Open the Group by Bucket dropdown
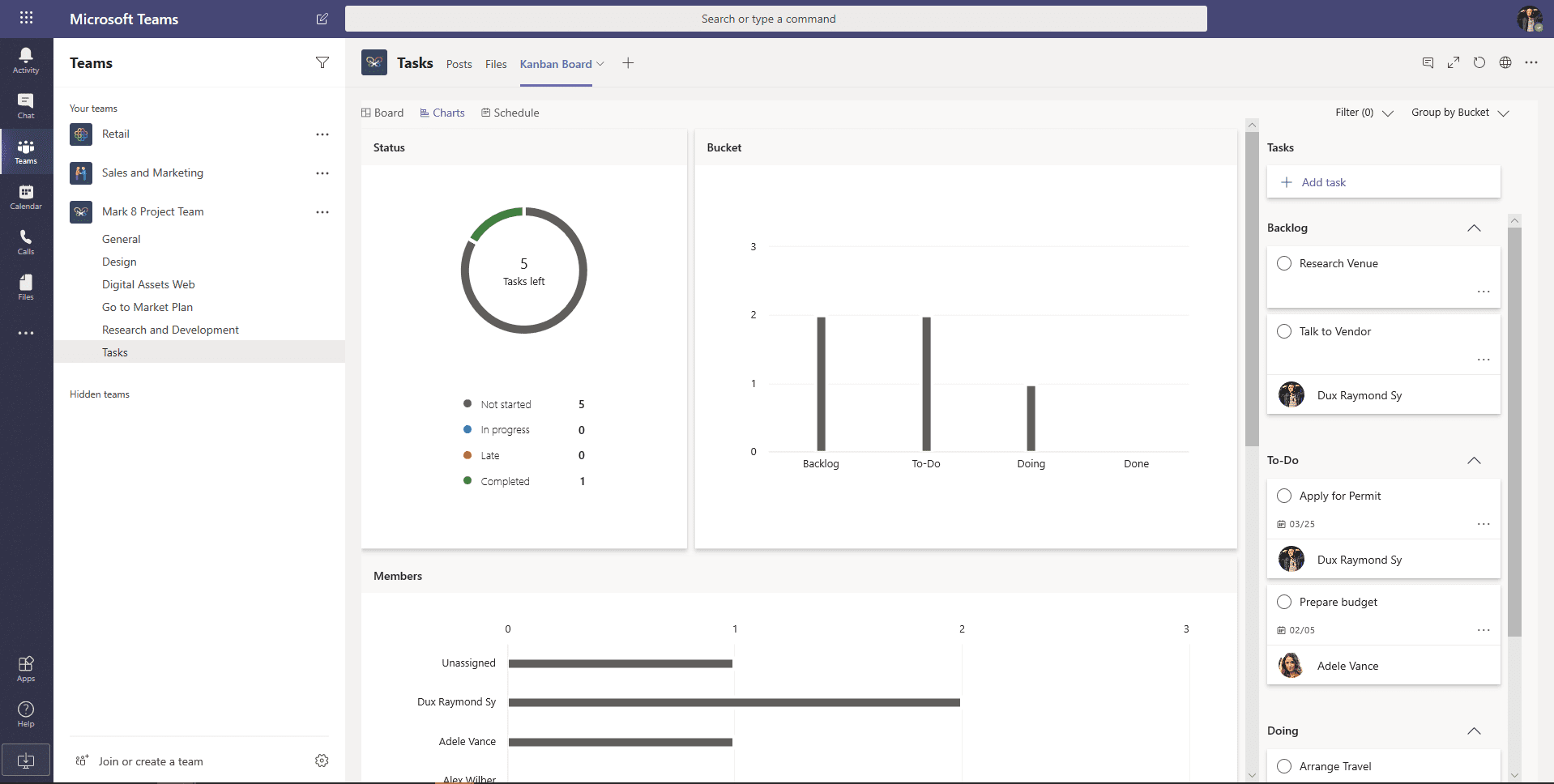This screenshot has width=1554, height=784. (1460, 113)
